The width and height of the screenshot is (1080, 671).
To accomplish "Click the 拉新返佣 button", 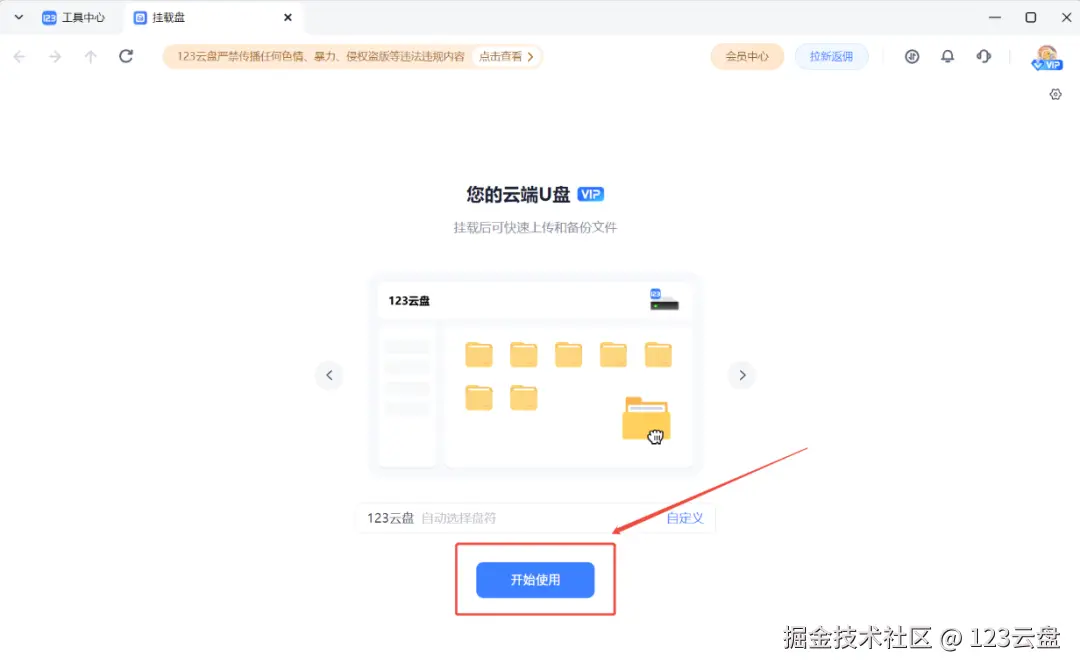I will coord(831,56).
